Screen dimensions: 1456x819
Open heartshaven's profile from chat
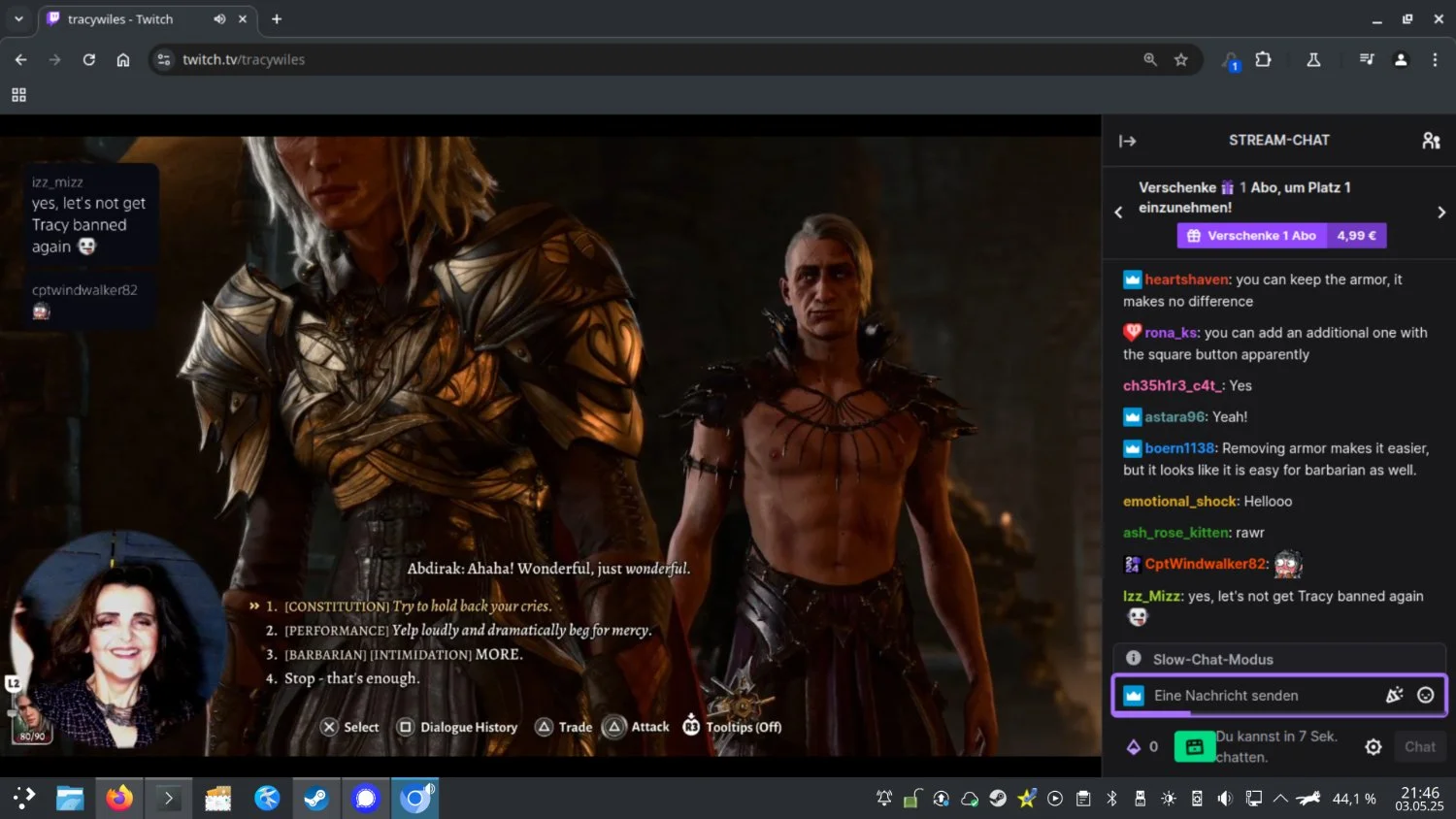[x=1186, y=279]
